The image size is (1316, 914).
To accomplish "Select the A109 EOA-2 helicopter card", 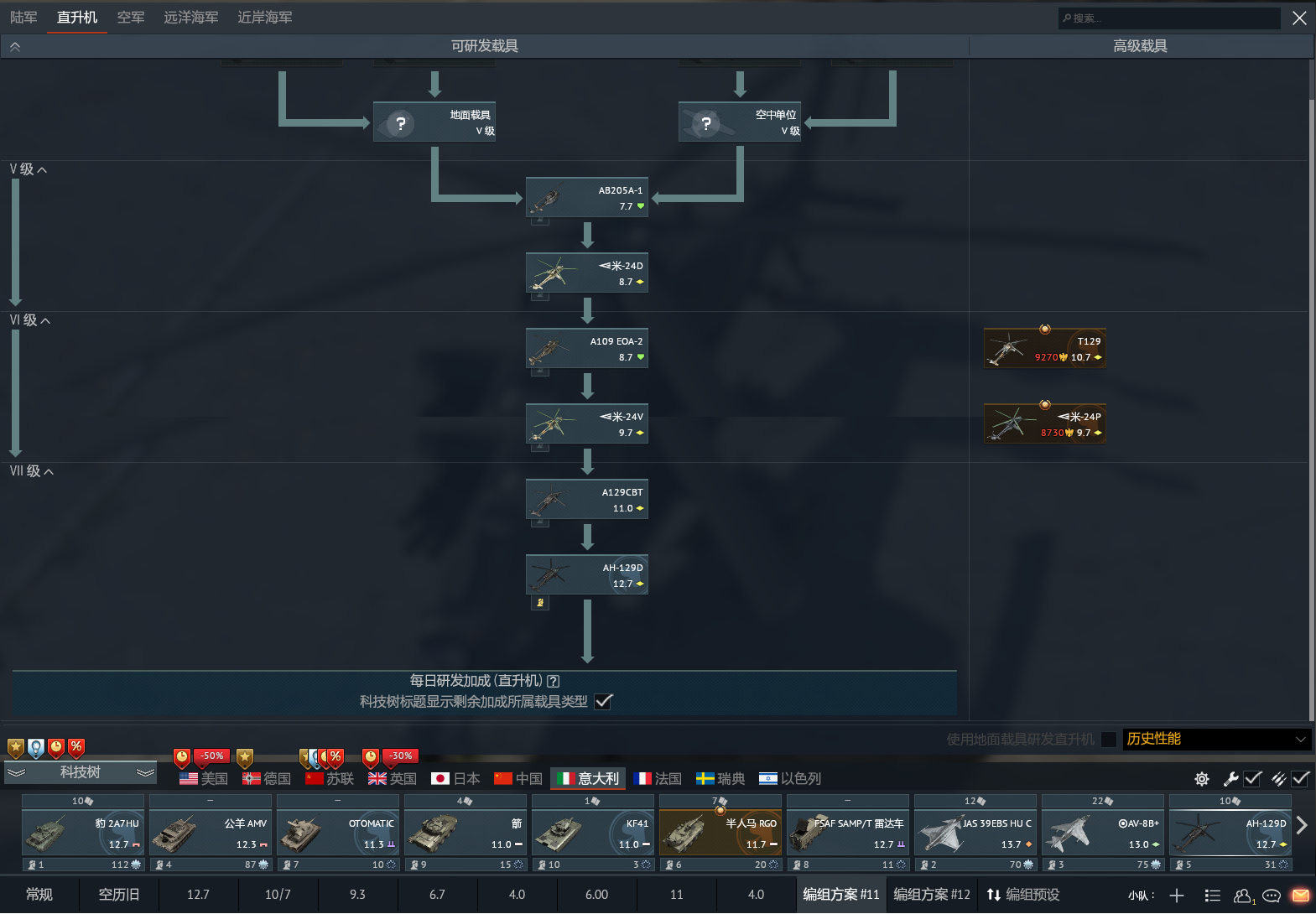I will click(587, 349).
